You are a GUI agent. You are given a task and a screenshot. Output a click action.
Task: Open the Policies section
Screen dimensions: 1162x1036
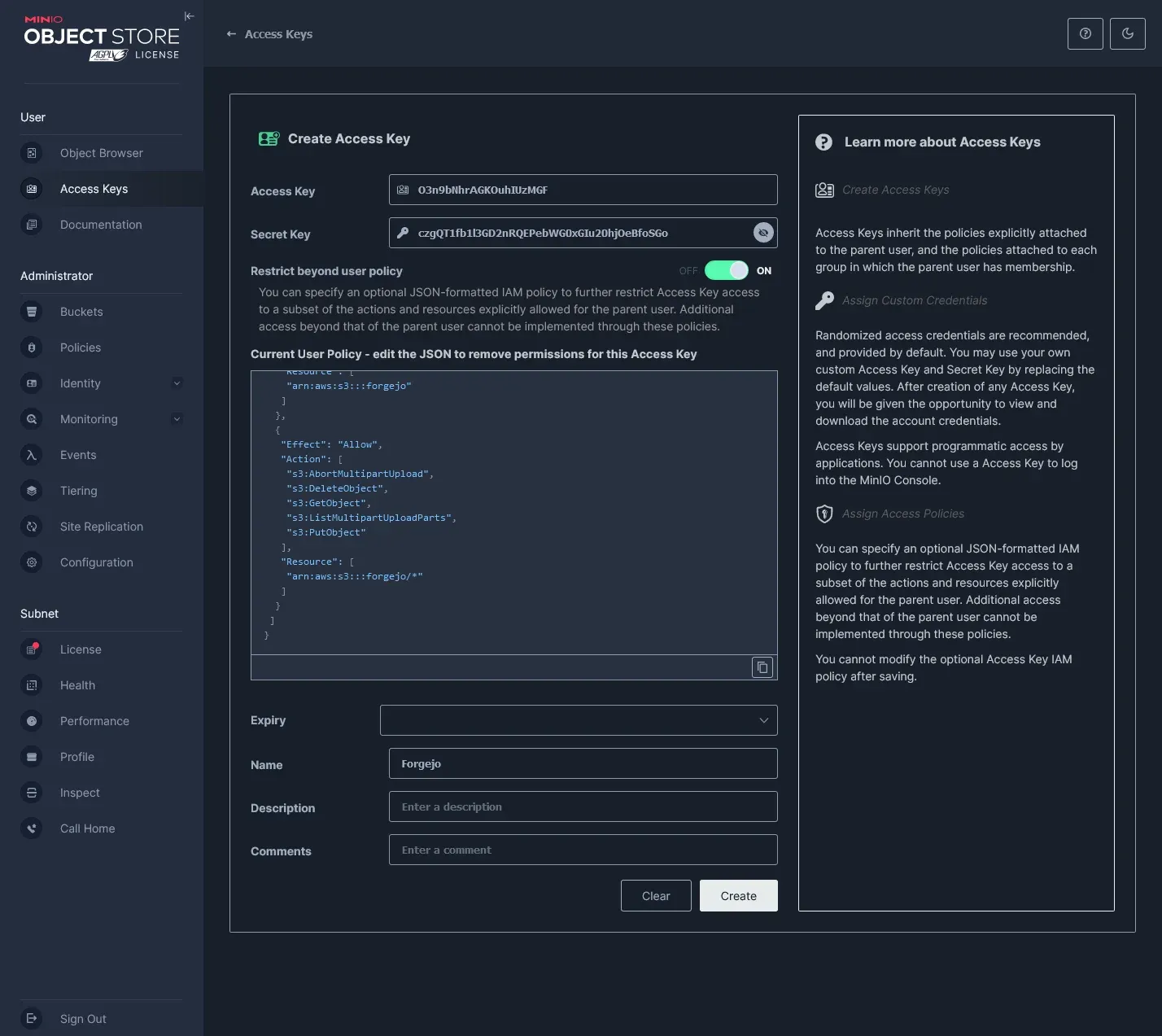pos(80,348)
